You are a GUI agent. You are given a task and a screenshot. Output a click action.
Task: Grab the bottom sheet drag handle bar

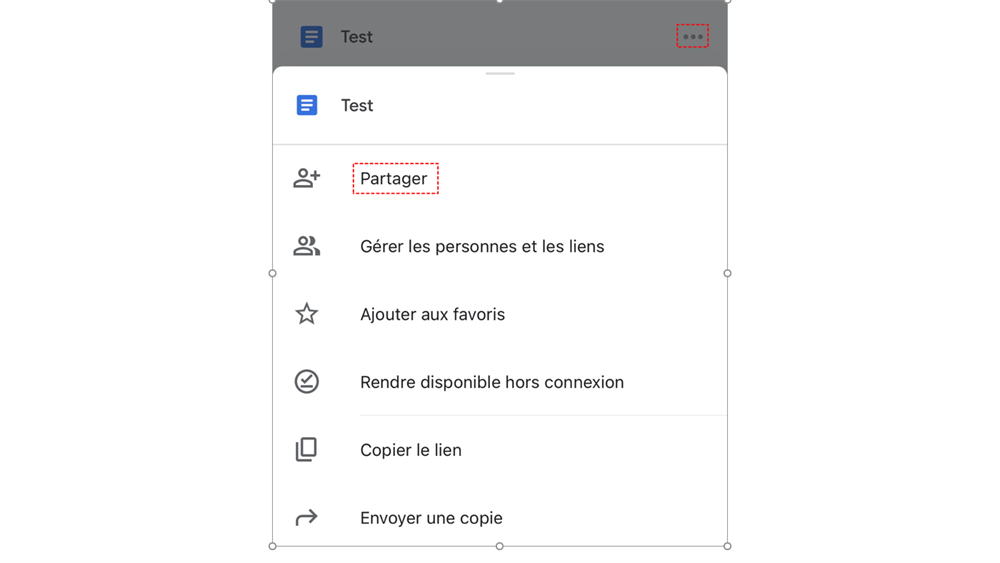pyautogui.click(x=500, y=74)
